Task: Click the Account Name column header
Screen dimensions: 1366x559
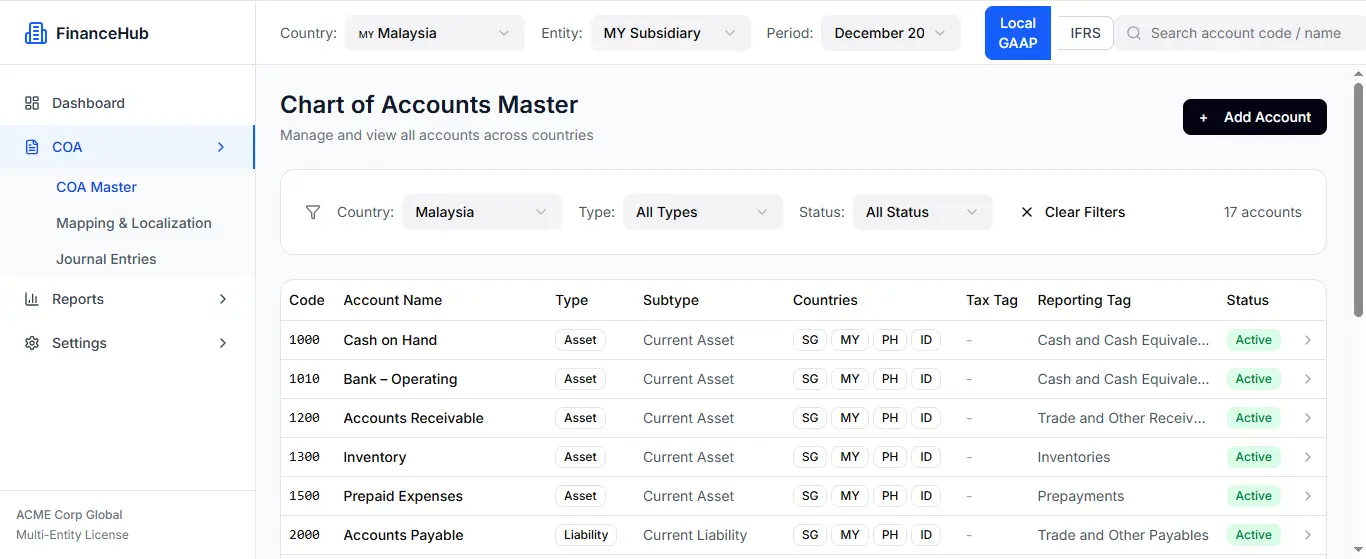Action: click(x=392, y=300)
